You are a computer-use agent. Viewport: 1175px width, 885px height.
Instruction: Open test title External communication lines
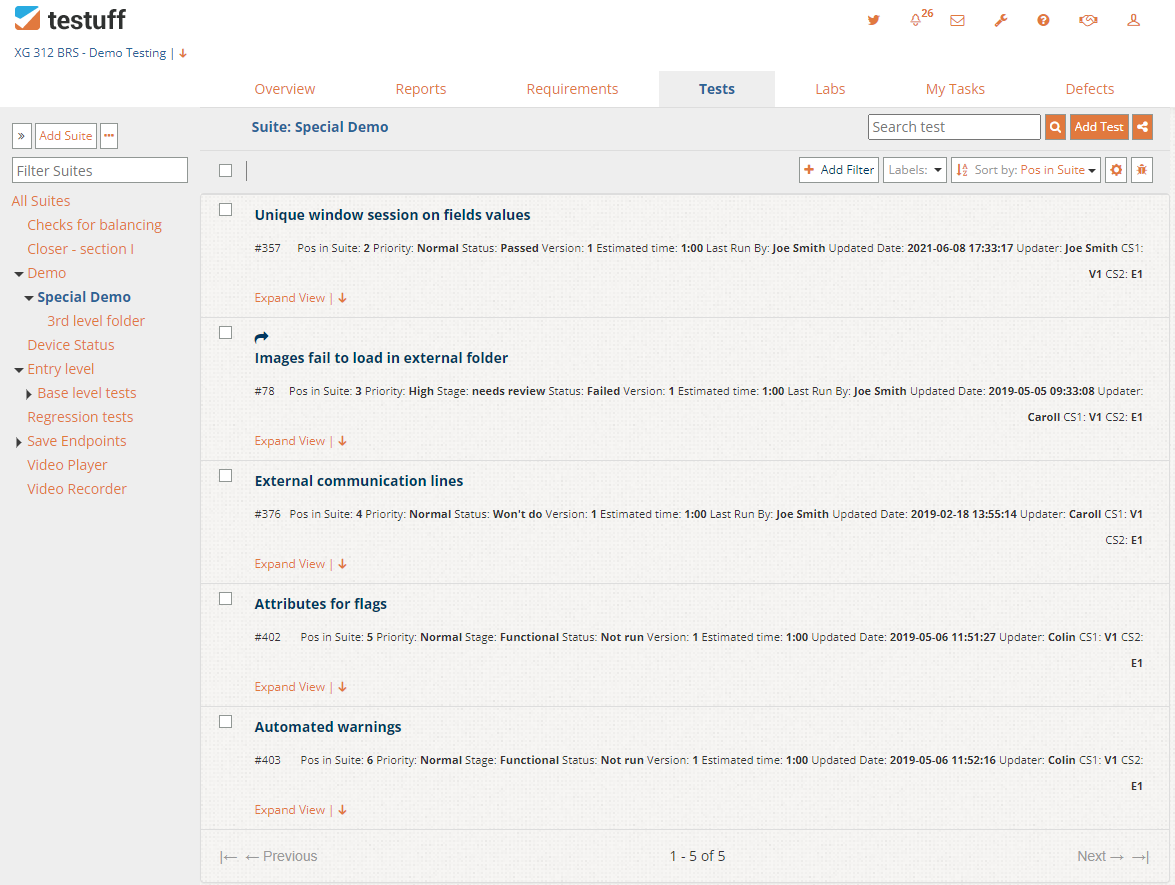359,481
